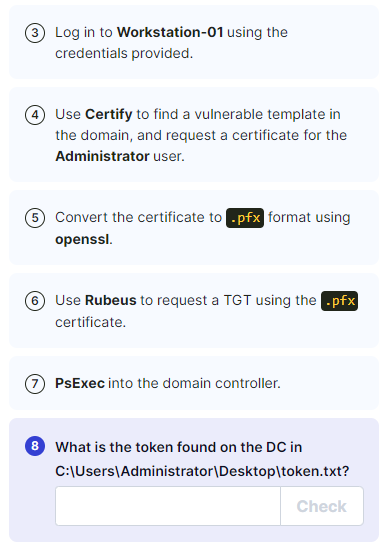Select the step 6 number badge
Viewport: 388px width, 551px height.
coord(35,301)
